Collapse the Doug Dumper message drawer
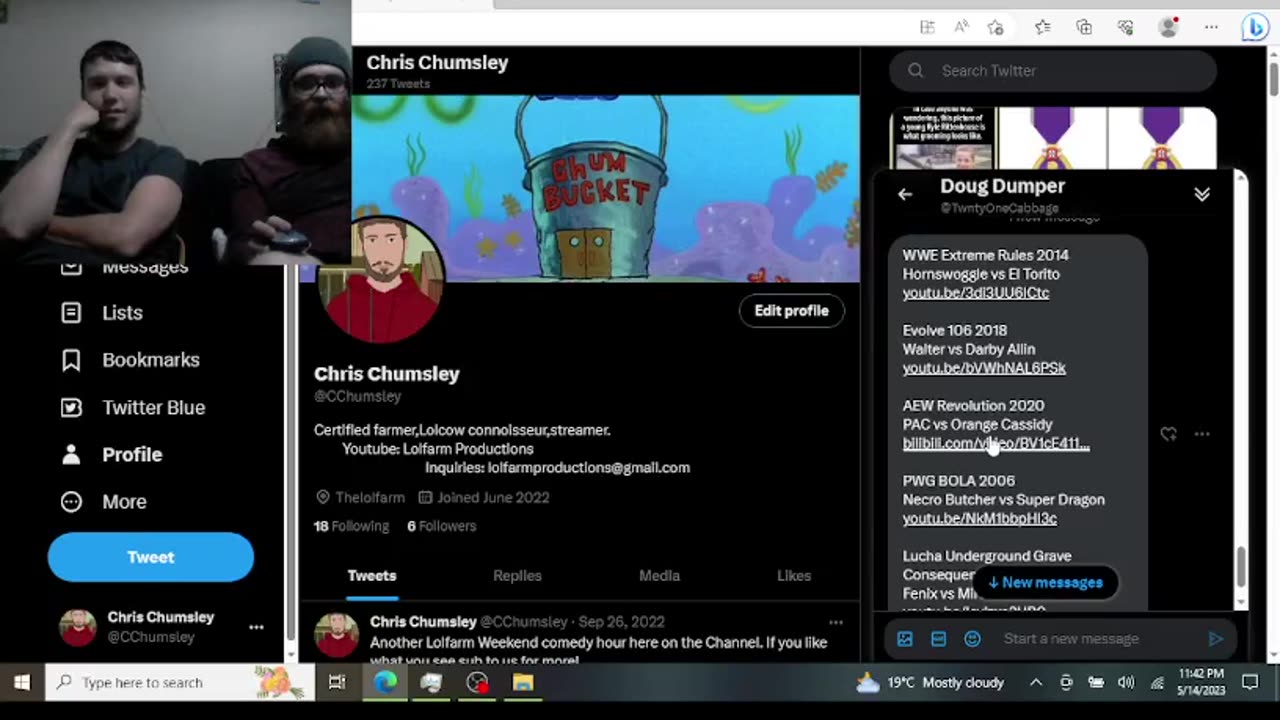Viewport: 1280px width, 720px height. point(1202,194)
